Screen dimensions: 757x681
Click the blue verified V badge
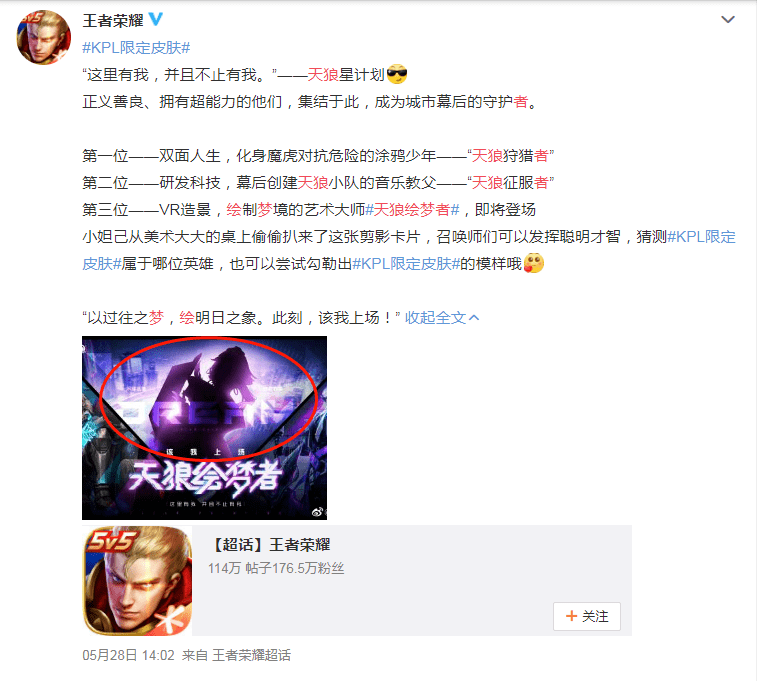[155, 19]
